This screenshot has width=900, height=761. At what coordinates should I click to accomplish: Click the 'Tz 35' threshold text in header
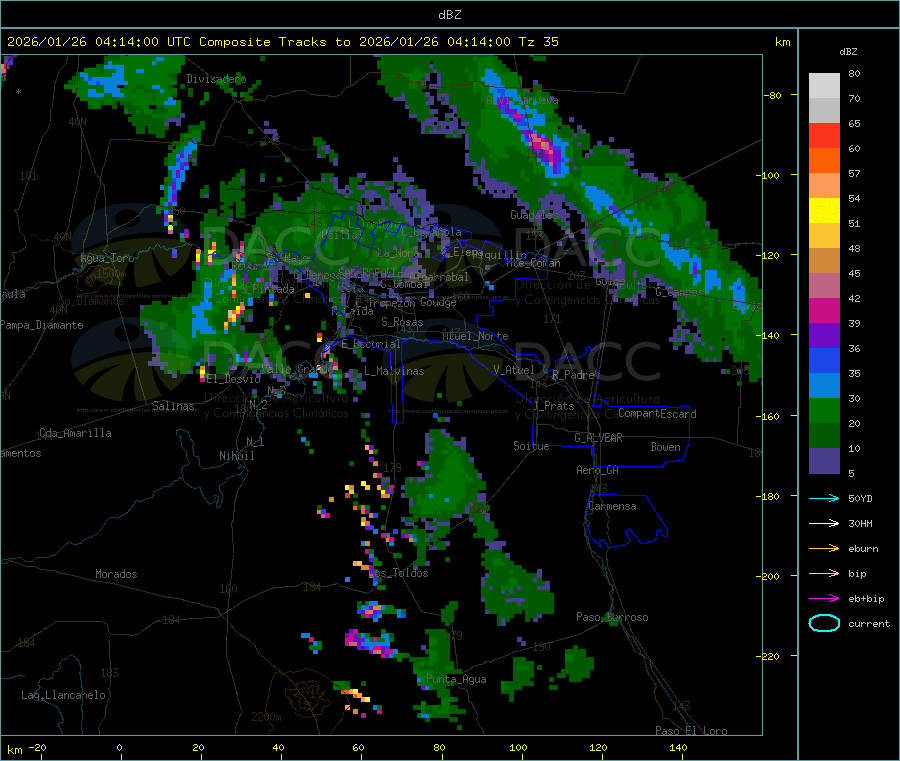(538, 42)
